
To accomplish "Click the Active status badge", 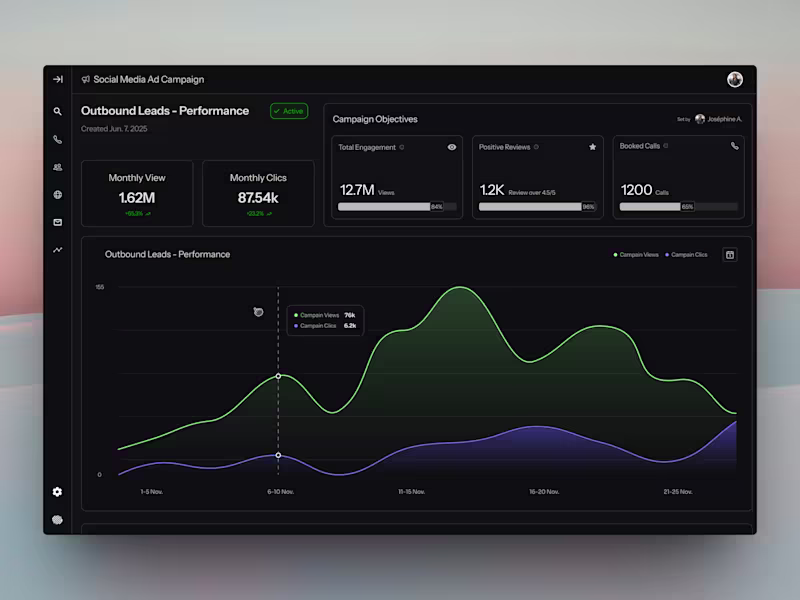I will coord(288,111).
